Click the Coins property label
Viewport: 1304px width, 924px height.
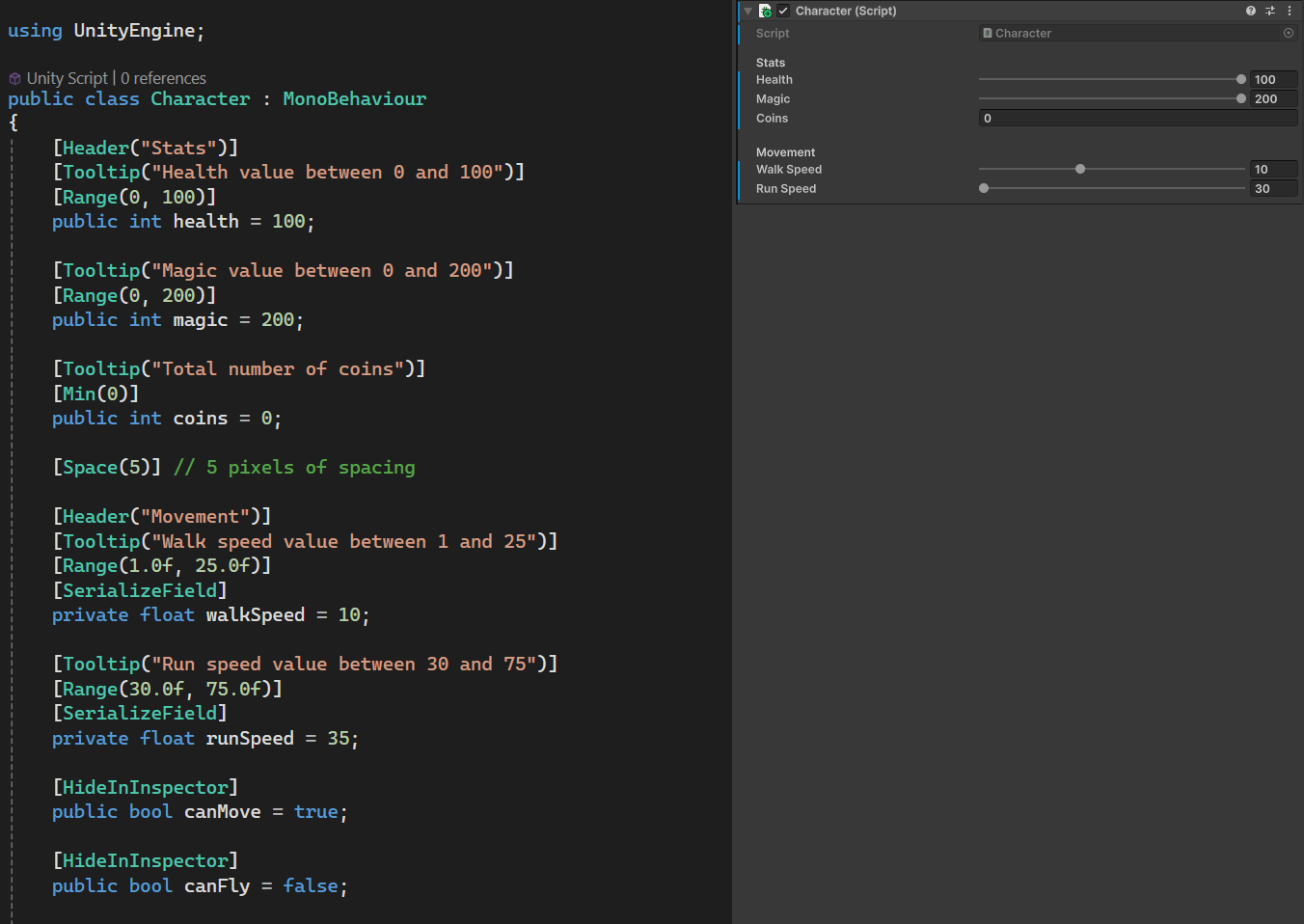pos(772,119)
